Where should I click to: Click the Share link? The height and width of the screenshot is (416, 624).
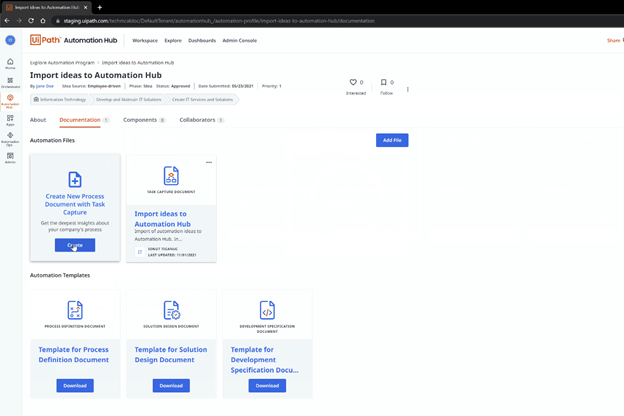pos(613,41)
